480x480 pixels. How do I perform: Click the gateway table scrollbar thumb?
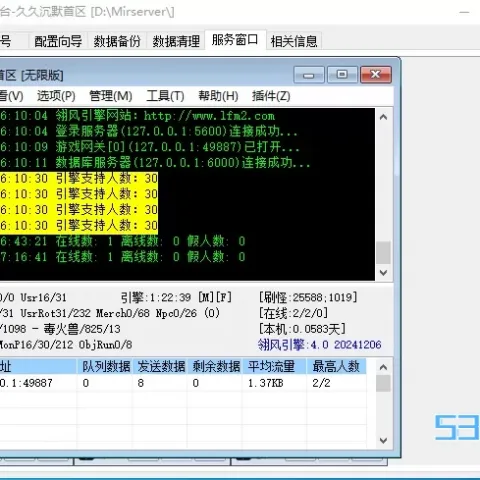coord(383,383)
